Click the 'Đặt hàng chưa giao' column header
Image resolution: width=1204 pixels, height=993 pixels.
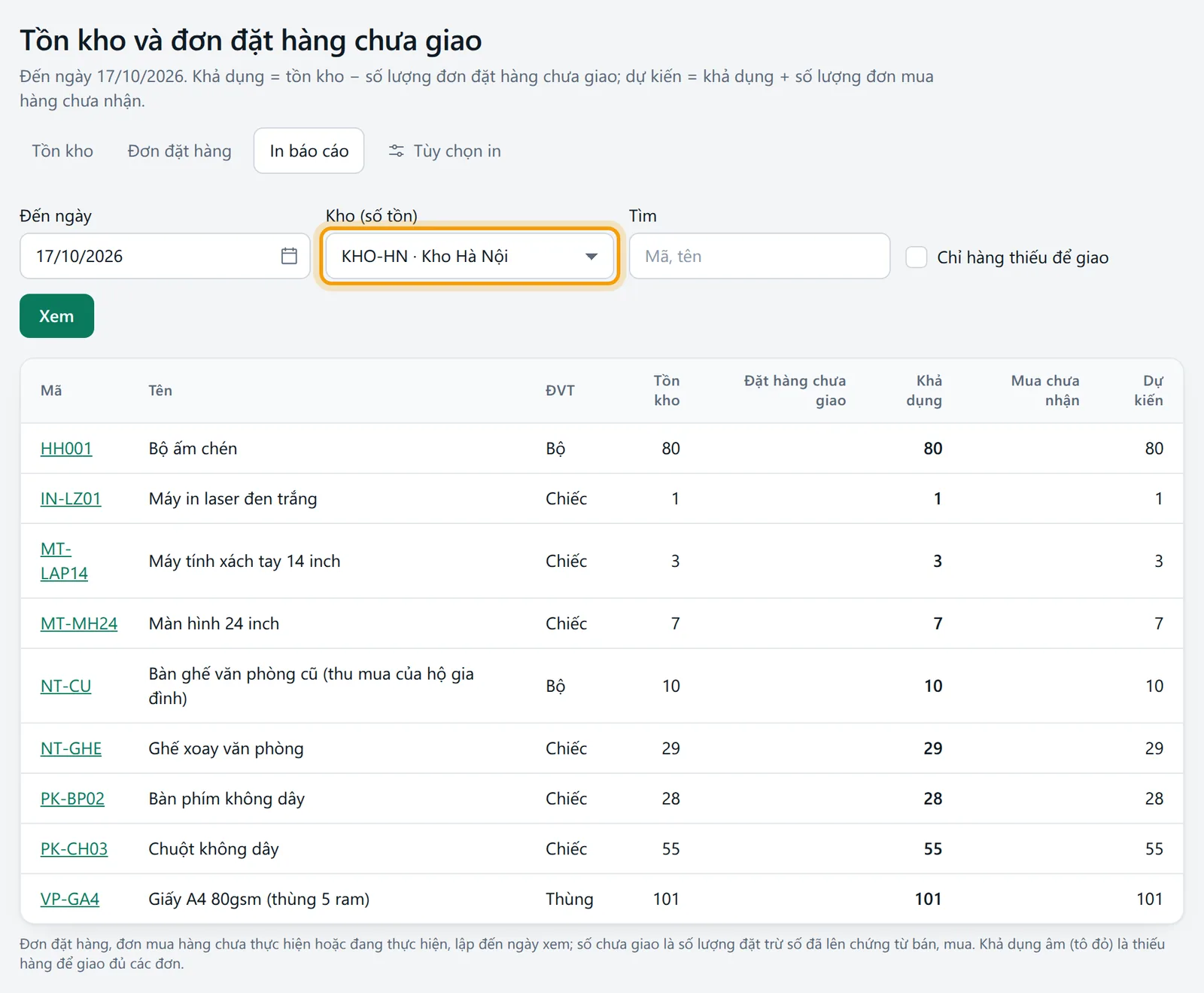click(x=795, y=391)
